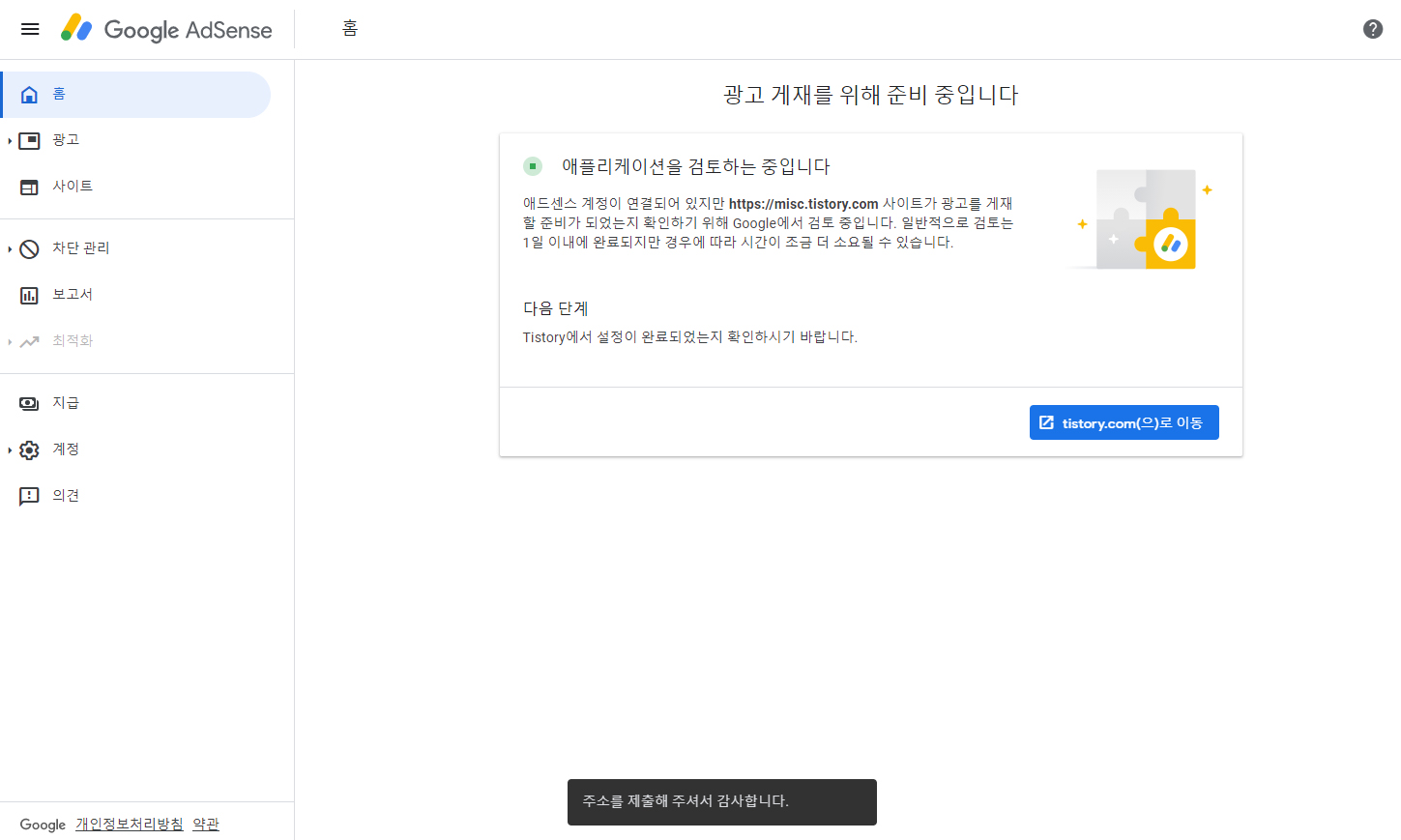1401x840 pixels.
Task: Click the 사이트 sites icon
Action: 30,188
